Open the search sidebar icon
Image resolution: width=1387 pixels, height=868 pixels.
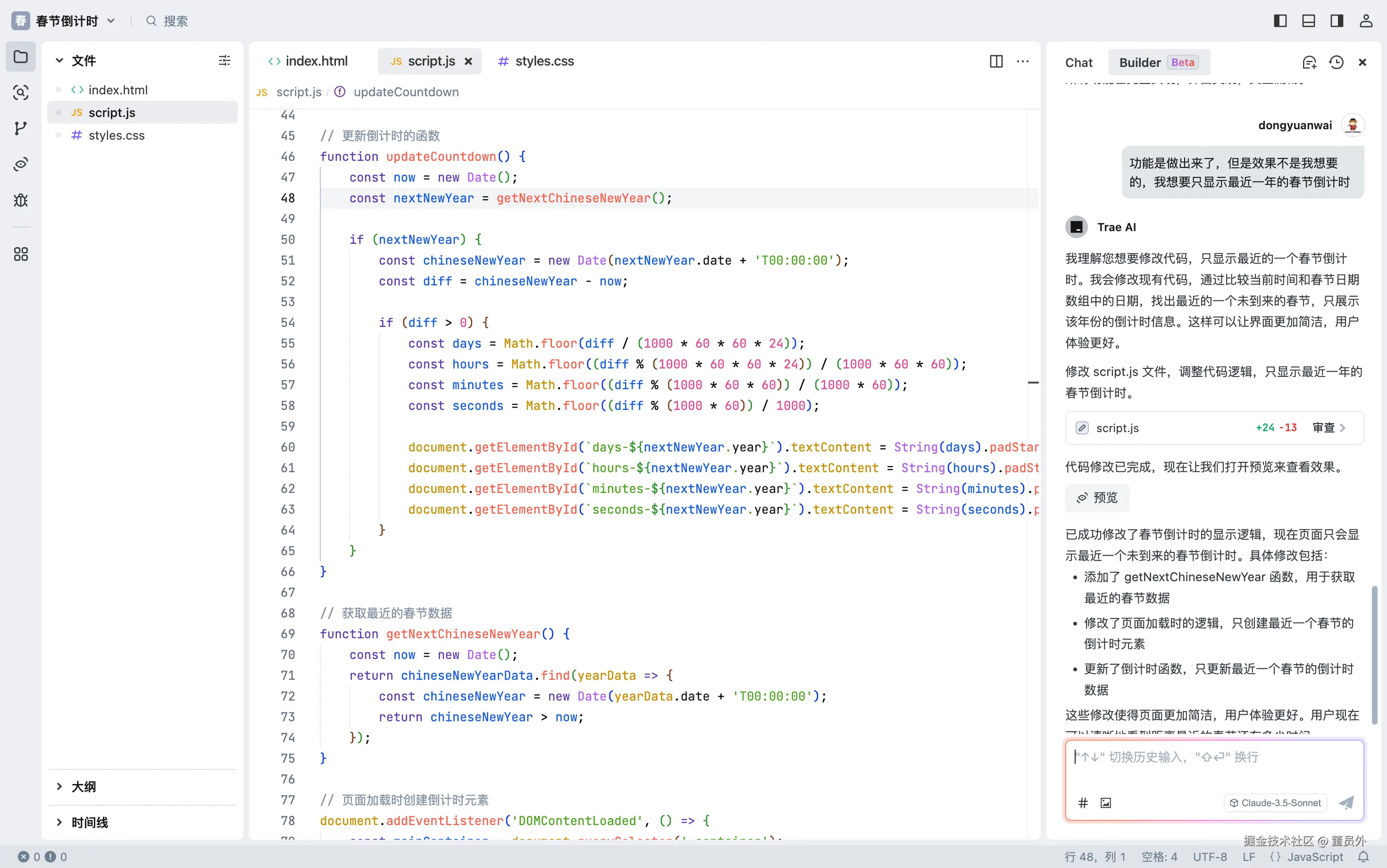pyautogui.click(x=21, y=92)
